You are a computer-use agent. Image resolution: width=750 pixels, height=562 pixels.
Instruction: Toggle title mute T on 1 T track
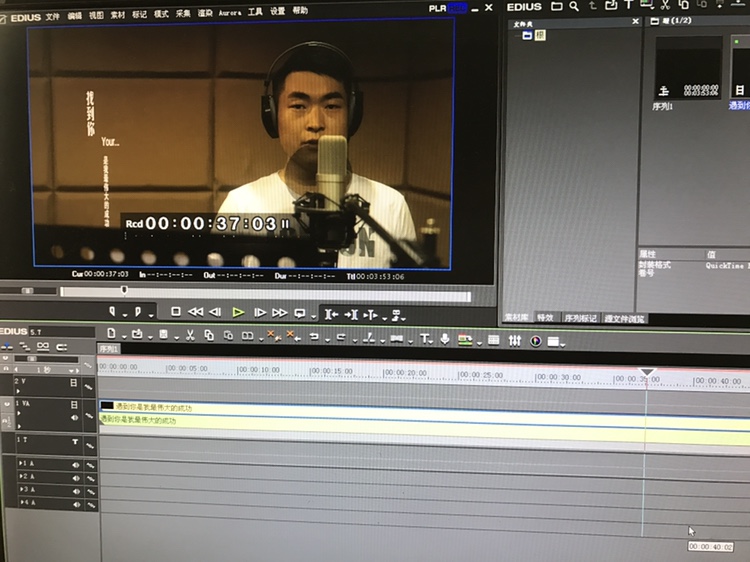pos(75,442)
